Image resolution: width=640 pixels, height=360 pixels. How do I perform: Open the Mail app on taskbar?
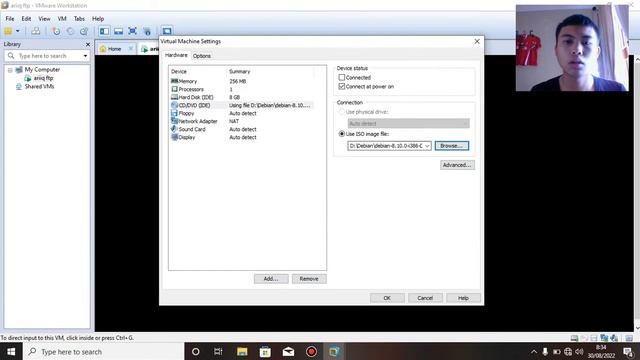coord(288,351)
